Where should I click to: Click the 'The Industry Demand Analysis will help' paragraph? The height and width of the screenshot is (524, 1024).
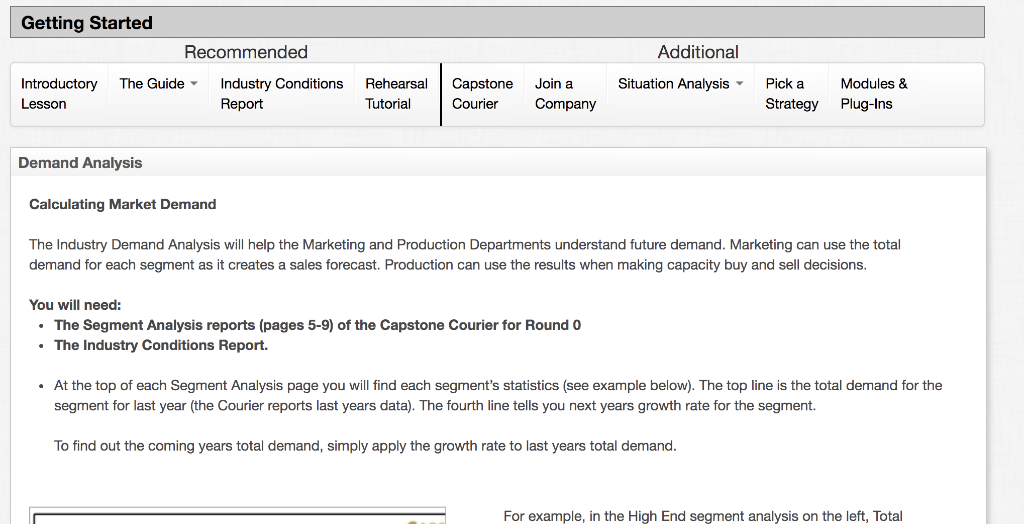point(465,254)
